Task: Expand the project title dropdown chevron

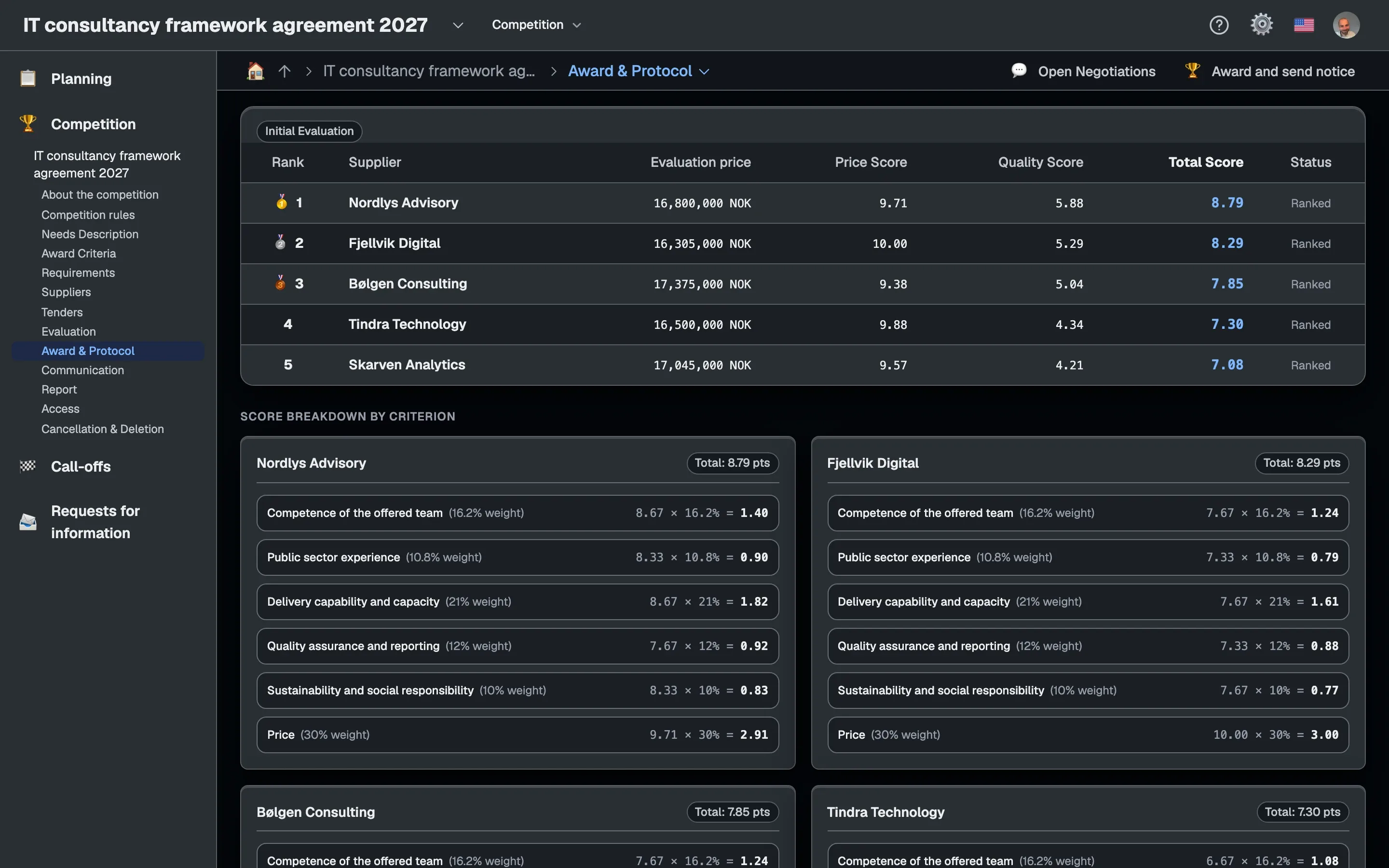Action: click(x=457, y=25)
